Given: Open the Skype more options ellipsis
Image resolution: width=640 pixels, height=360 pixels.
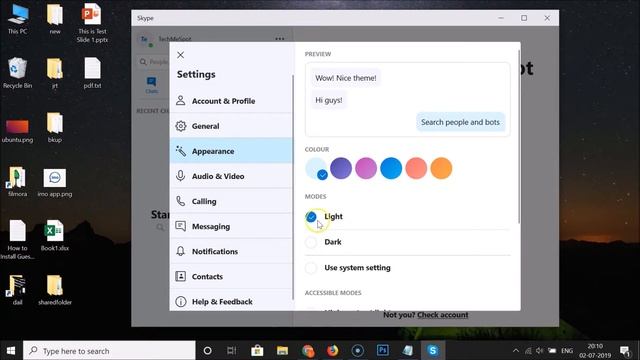Looking at the screenshot, I should click(280, 39).
